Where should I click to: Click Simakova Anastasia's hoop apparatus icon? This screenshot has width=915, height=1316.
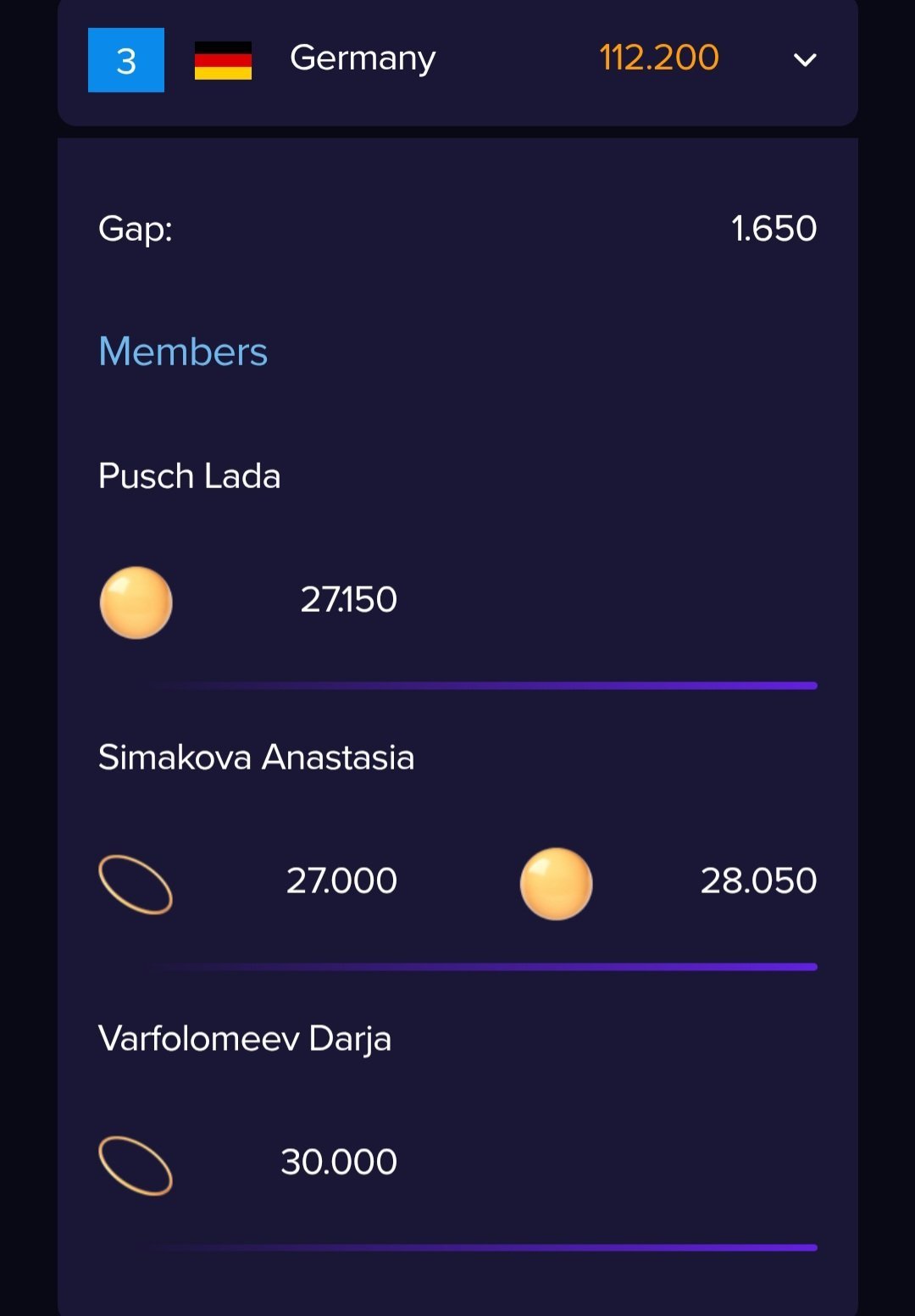(136, 884)
